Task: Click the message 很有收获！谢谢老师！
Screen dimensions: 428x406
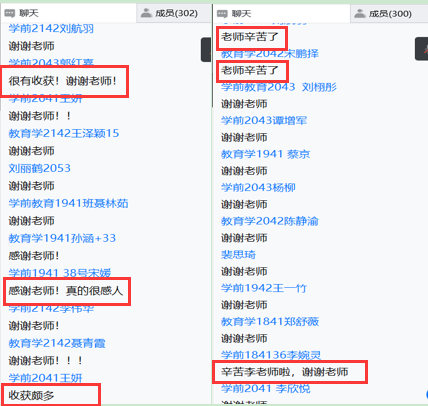Action: [x=63, y=81]
